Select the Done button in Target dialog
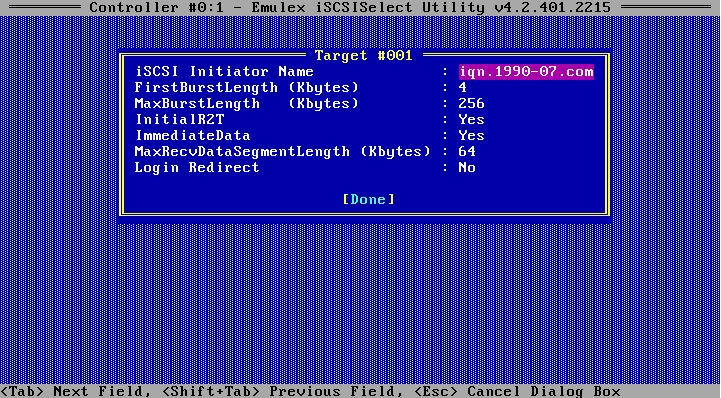This screenshot has width=721, height=398. 368,199
